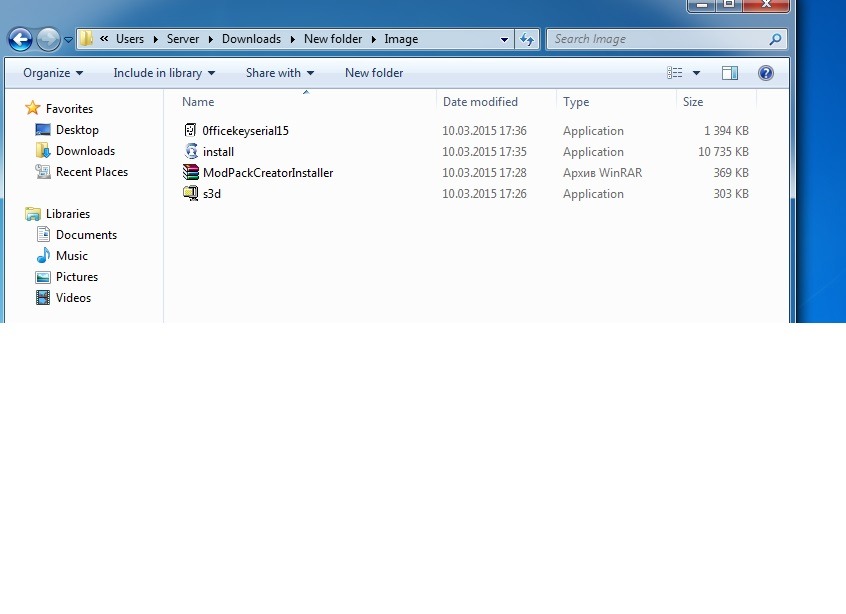
Task: Open the address bar history dropdown
Action: (504, 39)
